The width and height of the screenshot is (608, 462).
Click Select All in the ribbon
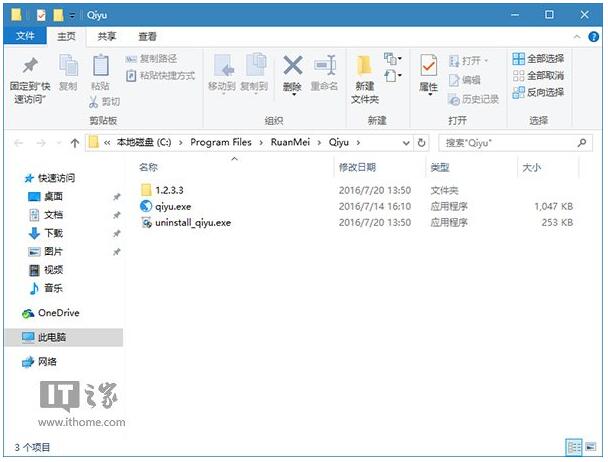[x=539, y=59]
